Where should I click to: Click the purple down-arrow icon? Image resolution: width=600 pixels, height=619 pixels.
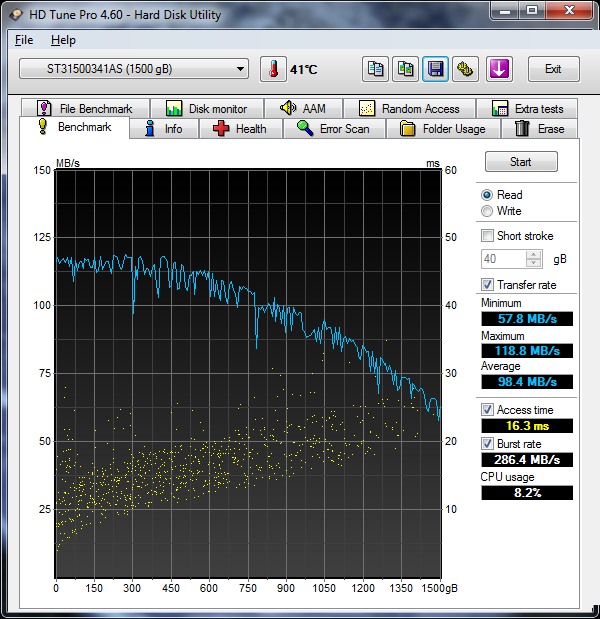pyautogui.click(x=499, y=69)
